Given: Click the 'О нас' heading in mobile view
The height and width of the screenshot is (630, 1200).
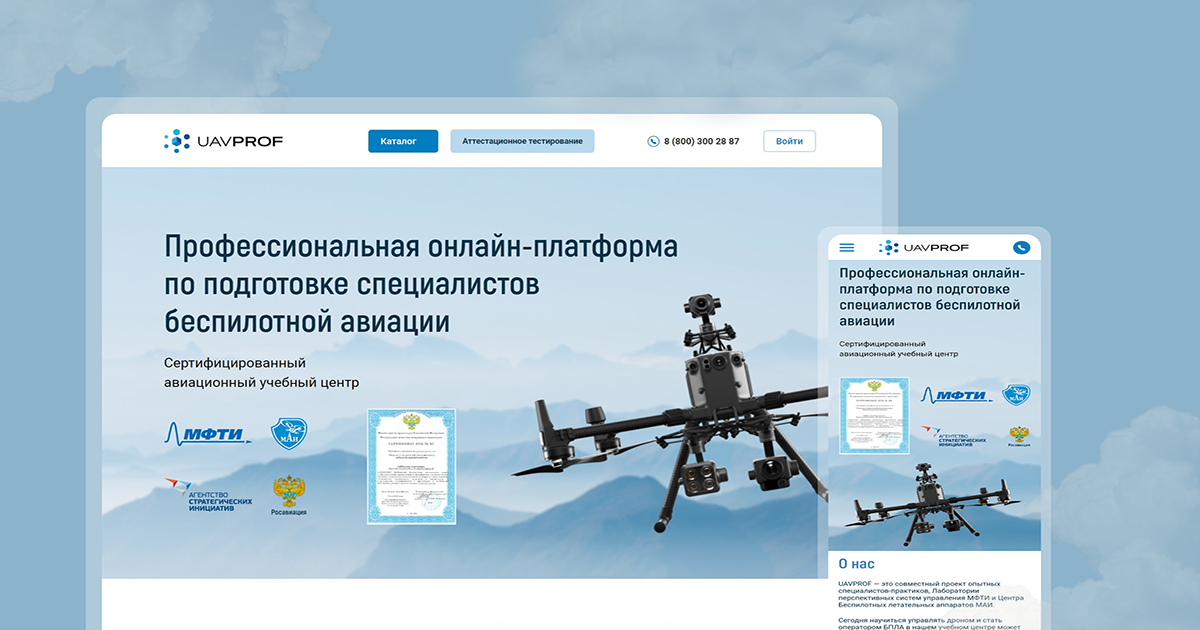Looking at the screenshot, I should [x=857, y=563].
